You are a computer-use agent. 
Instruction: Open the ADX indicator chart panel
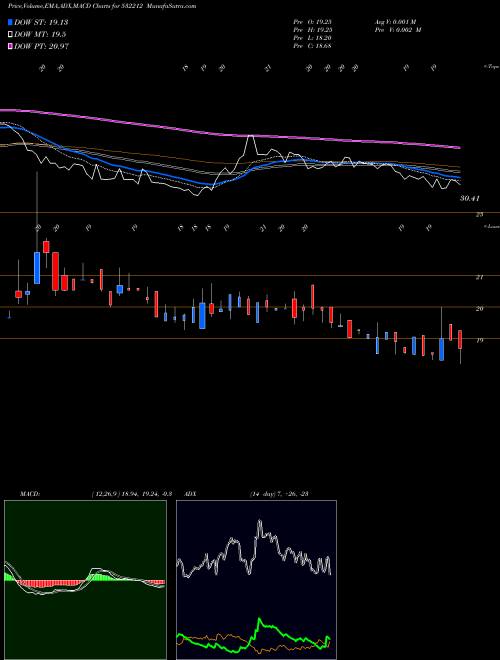(x=256, y=580)
